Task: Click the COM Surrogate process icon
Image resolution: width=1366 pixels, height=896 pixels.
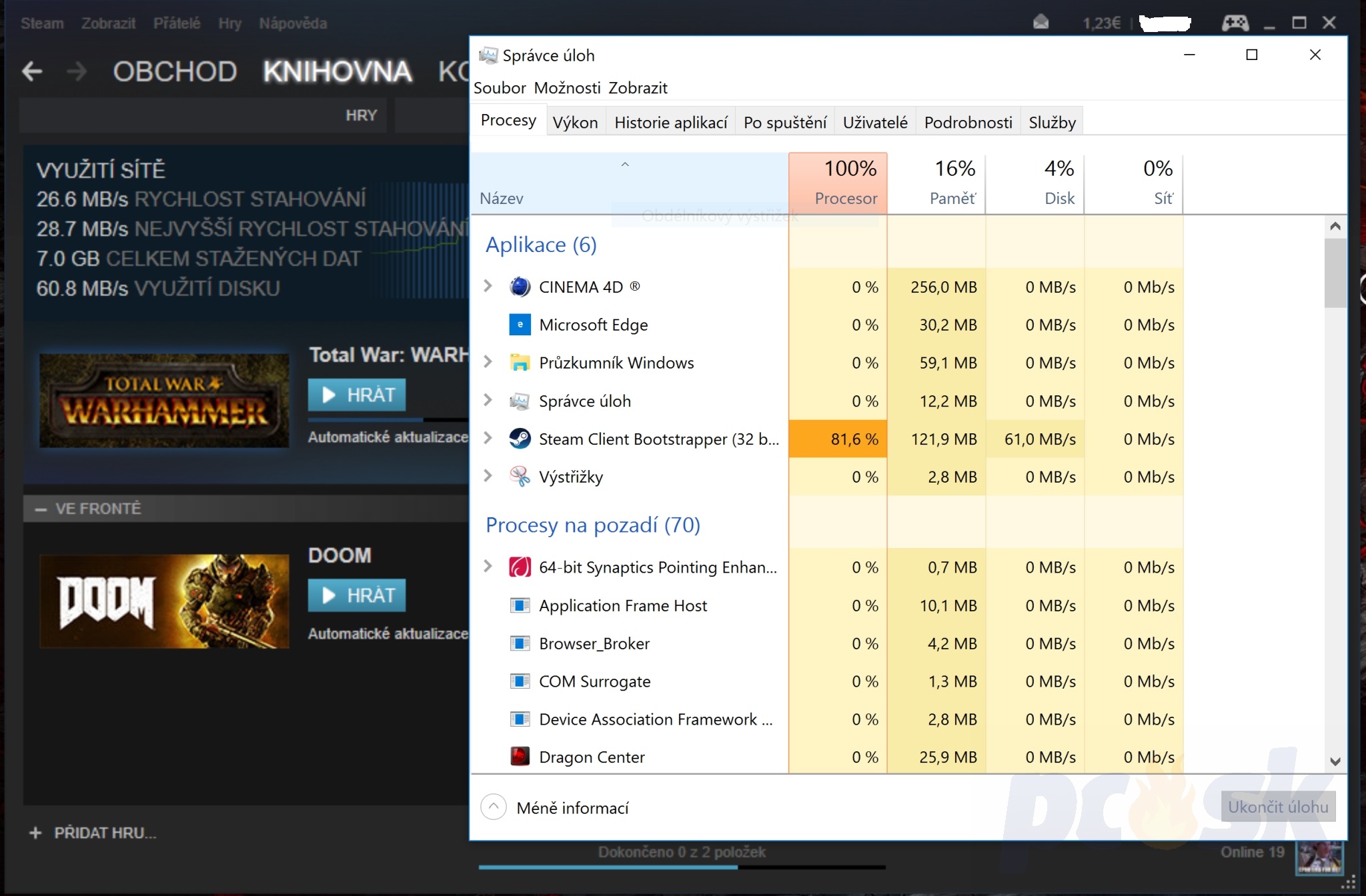Action: [x=520, y=681]
